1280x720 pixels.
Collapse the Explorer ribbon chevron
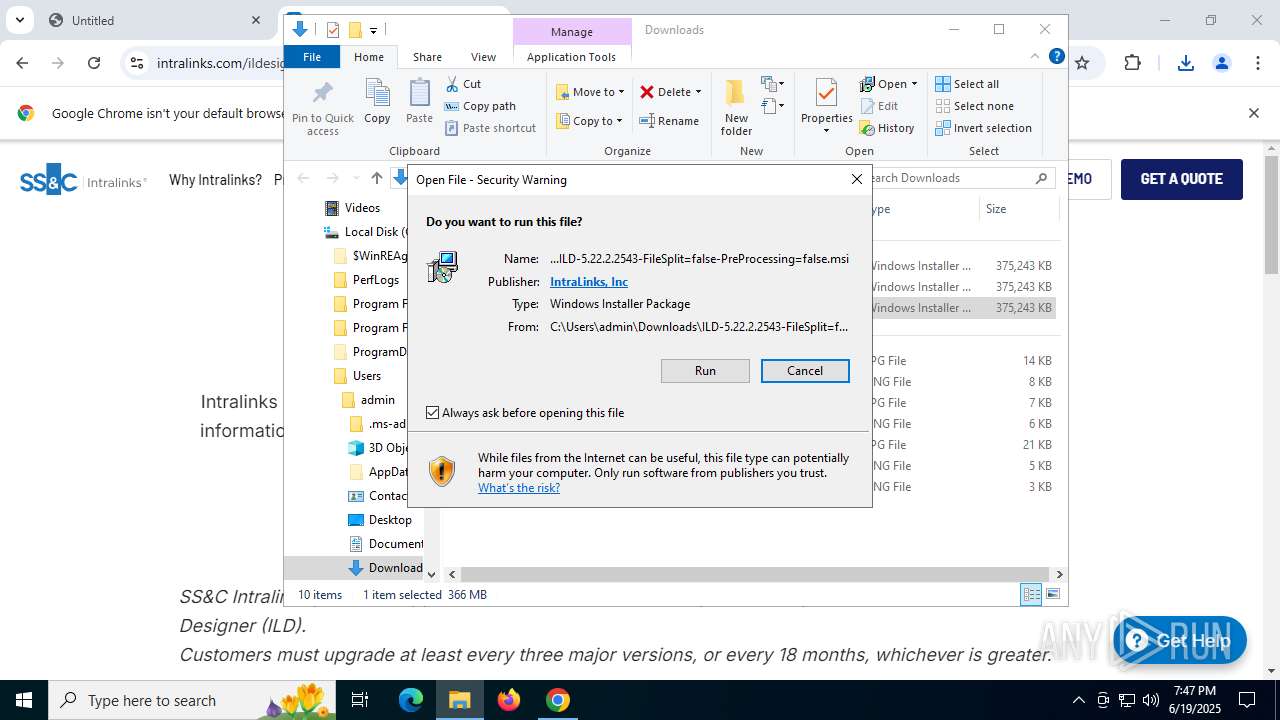point(1034,56)
